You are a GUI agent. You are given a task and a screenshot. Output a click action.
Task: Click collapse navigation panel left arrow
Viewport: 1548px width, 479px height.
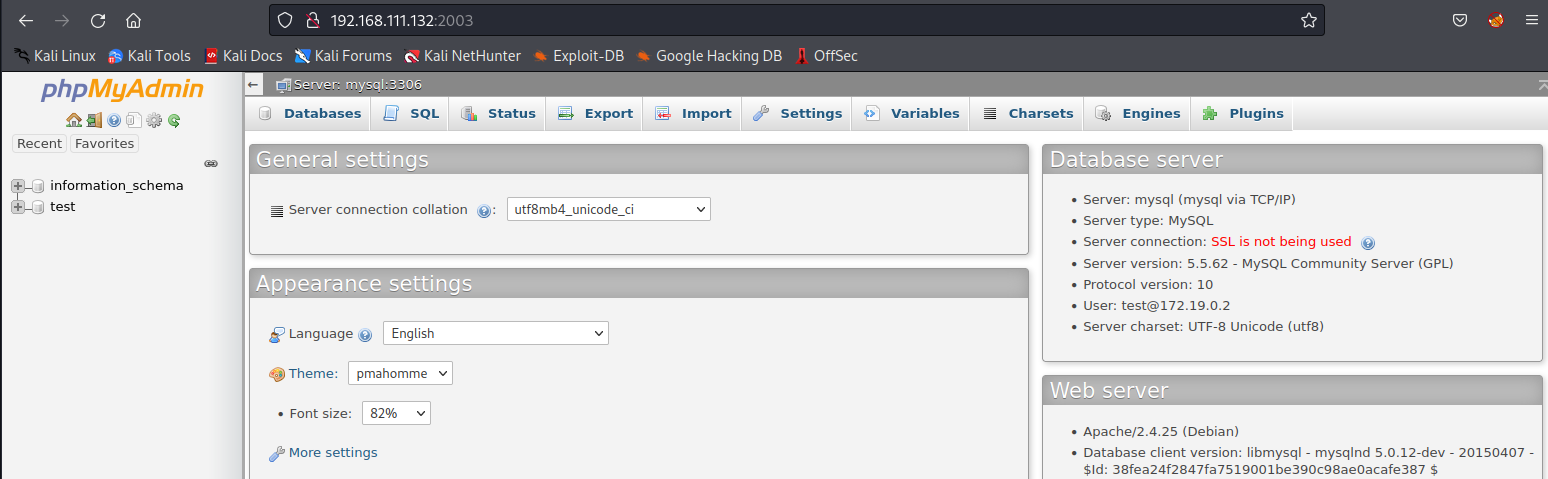click(254, 85)
